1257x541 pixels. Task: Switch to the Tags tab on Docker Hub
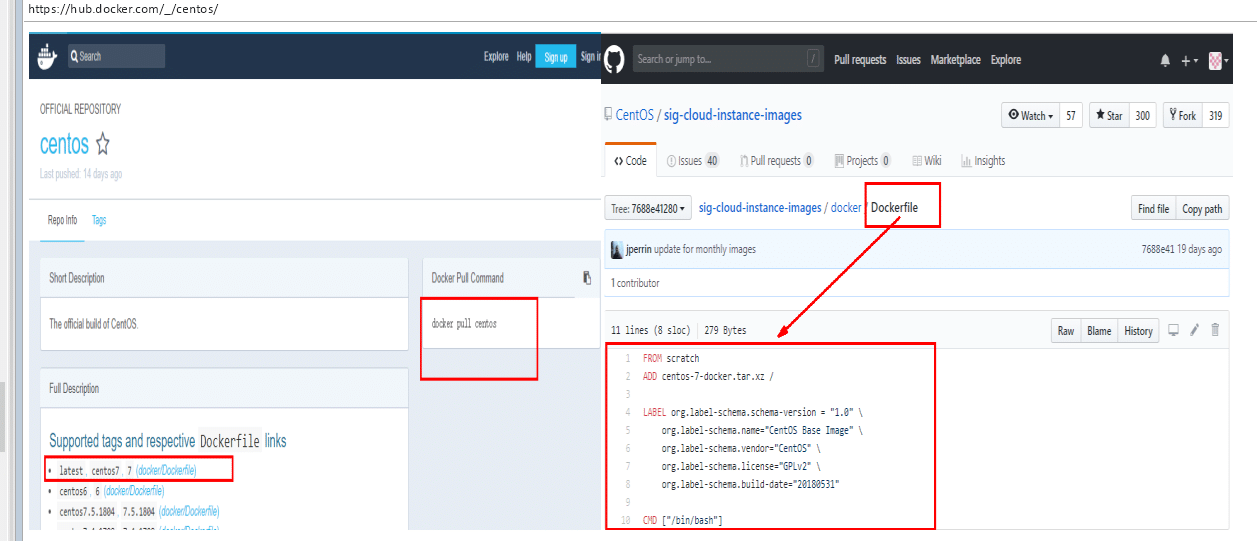tap(99, 220)
